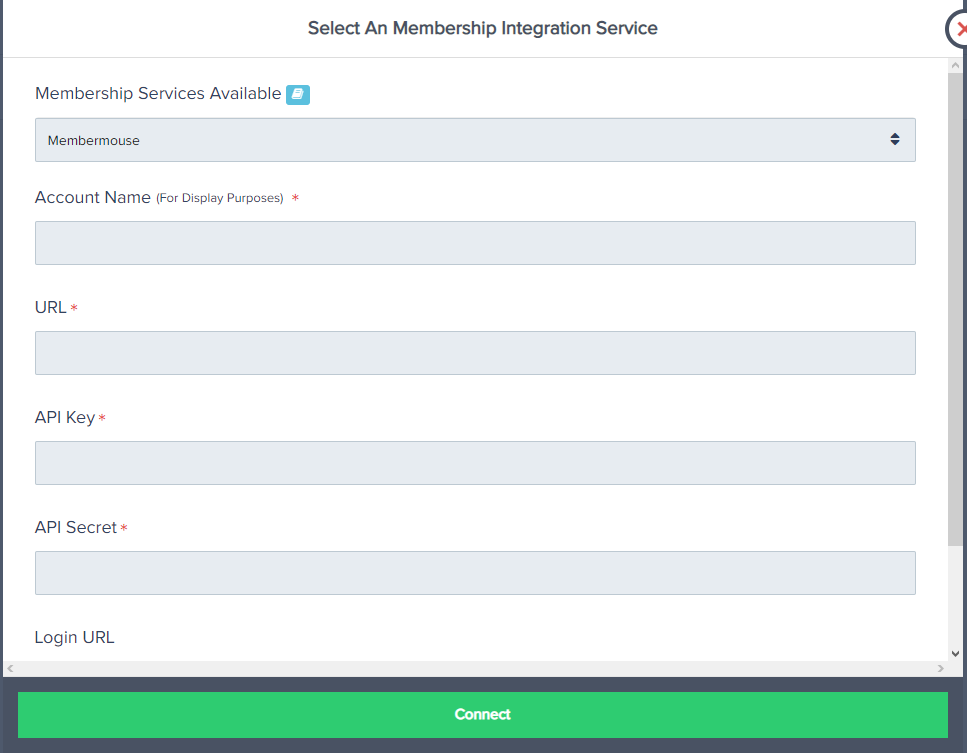Select the API Key input field
This screenshot has height=753, width=967.
(475, 463)
